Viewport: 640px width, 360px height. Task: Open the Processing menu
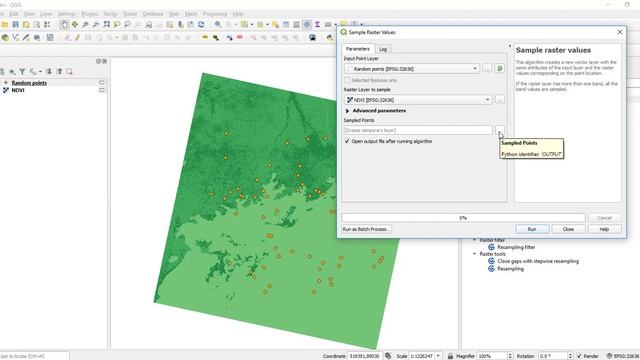click(x=215, y=14)
